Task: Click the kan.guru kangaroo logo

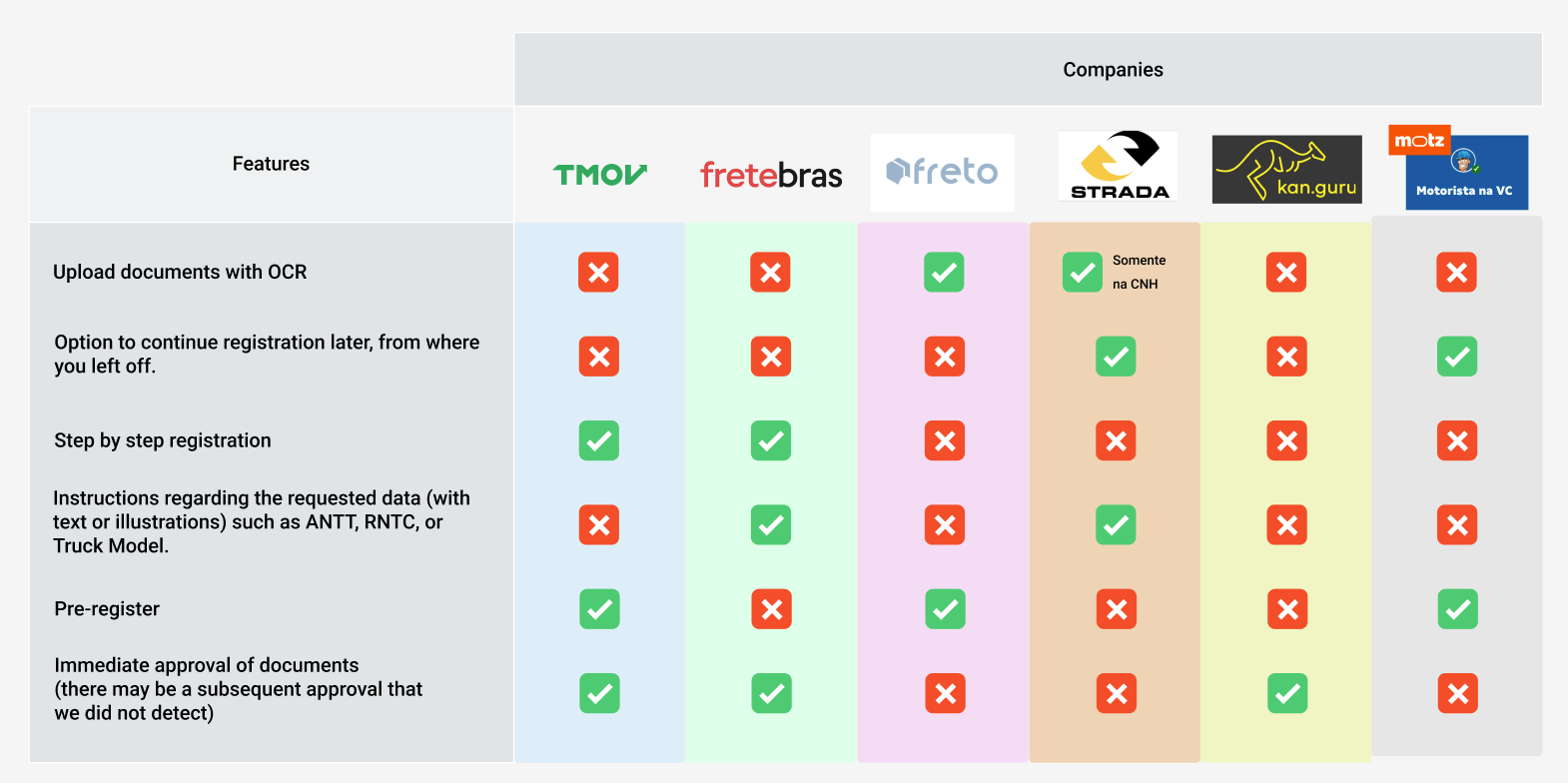Action: (1286, 170)
